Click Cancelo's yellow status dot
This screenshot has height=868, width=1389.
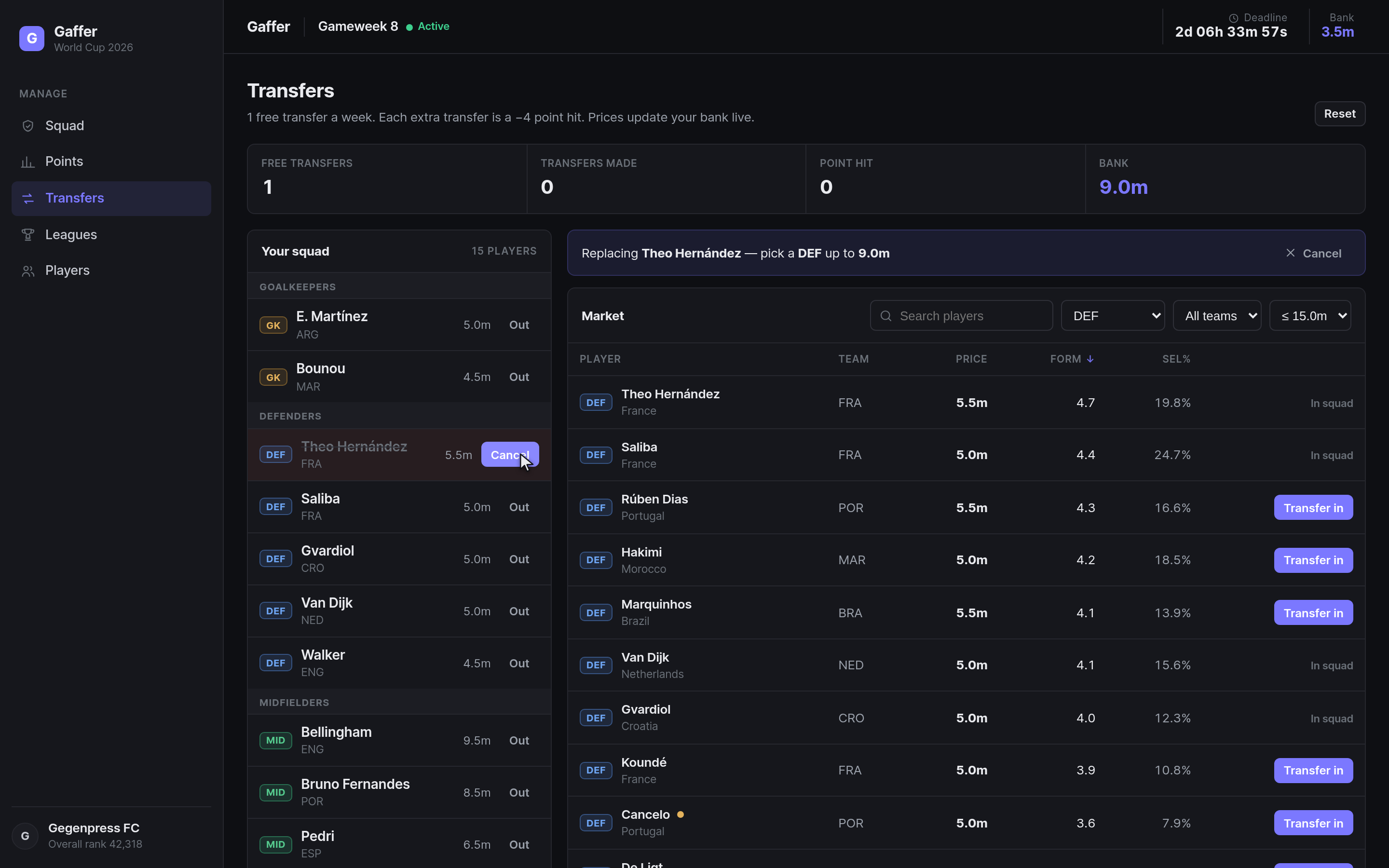click(680, 814)
